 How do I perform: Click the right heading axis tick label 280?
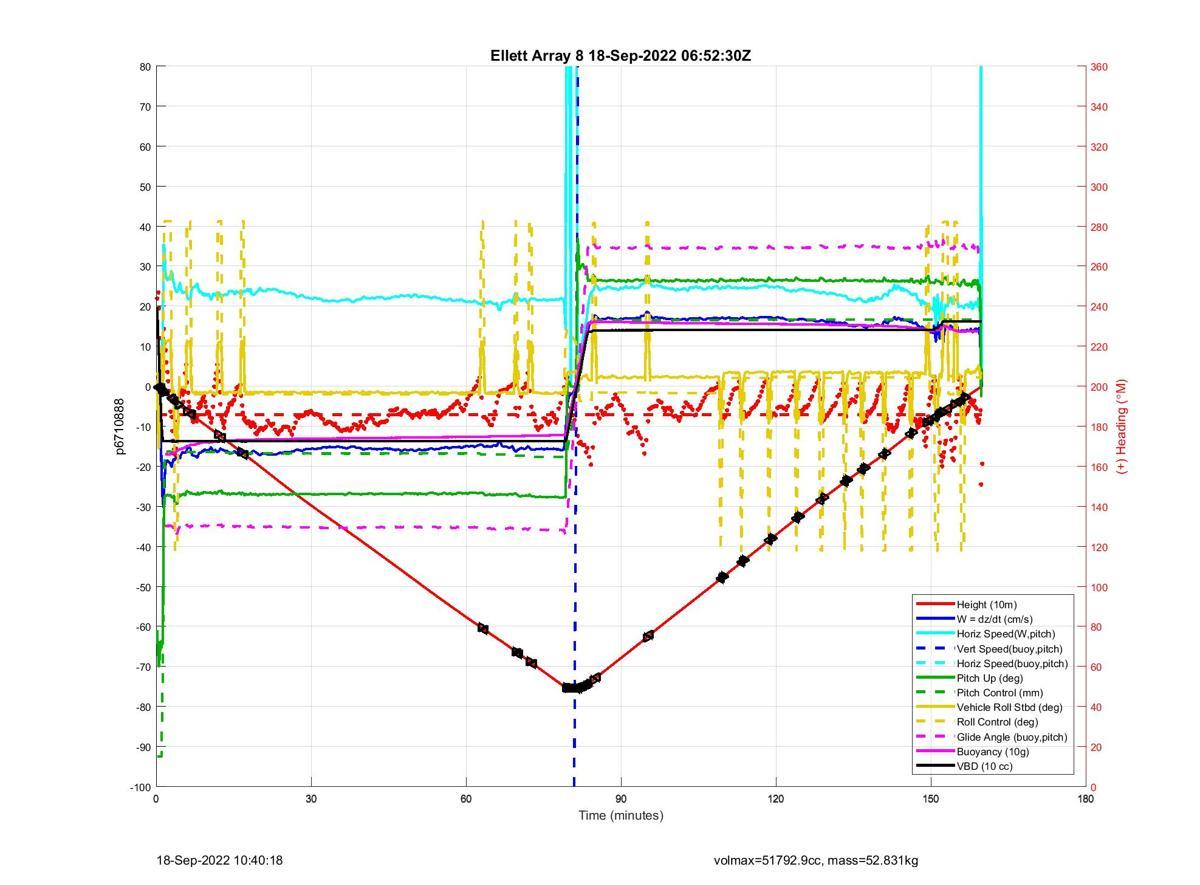coord(1100,227)
